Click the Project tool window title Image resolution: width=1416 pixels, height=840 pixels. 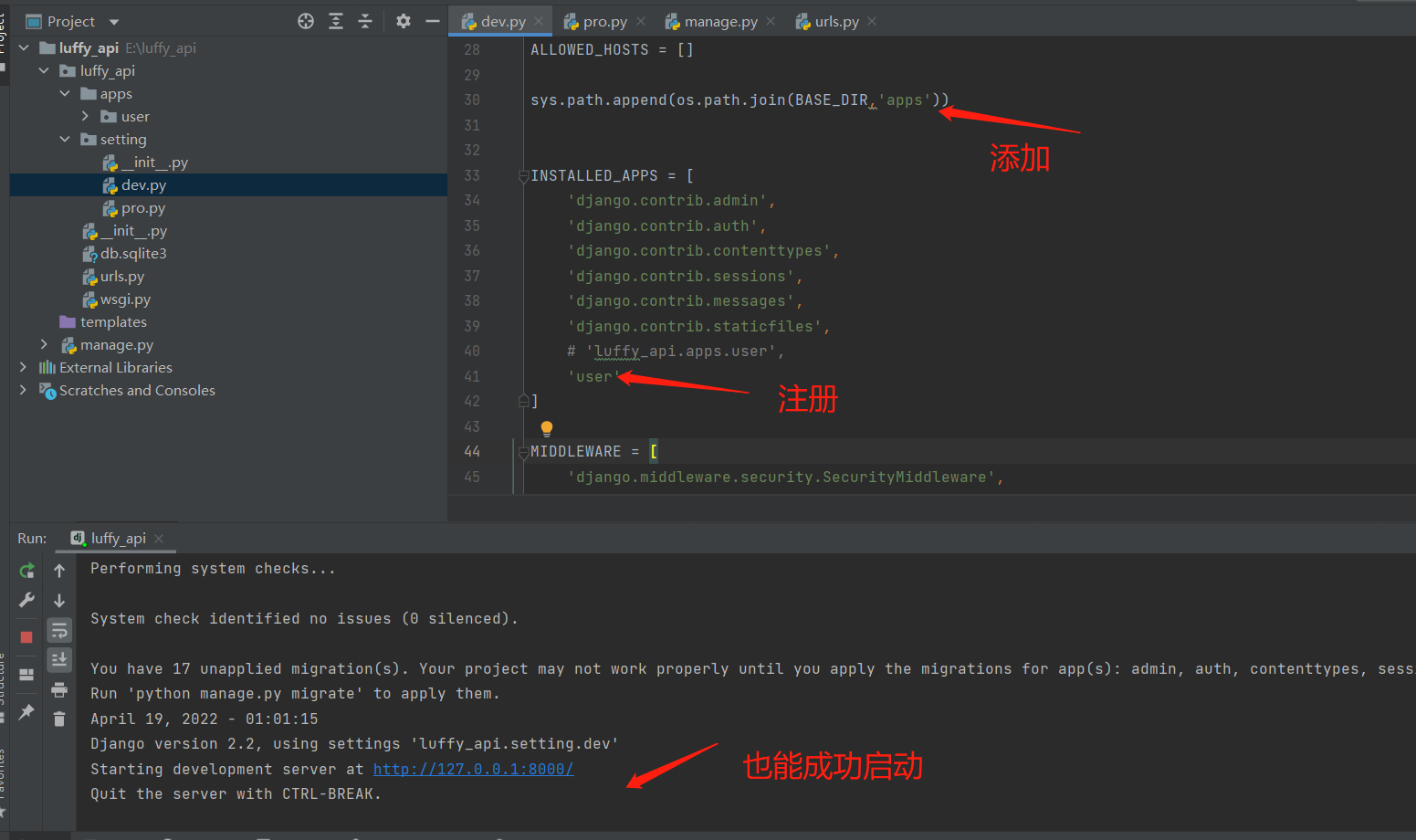click(x=71, y=22)
